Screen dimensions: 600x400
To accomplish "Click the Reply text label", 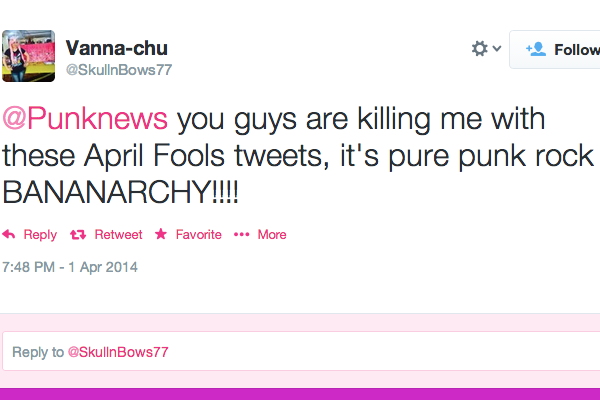I will click(40, 235).
